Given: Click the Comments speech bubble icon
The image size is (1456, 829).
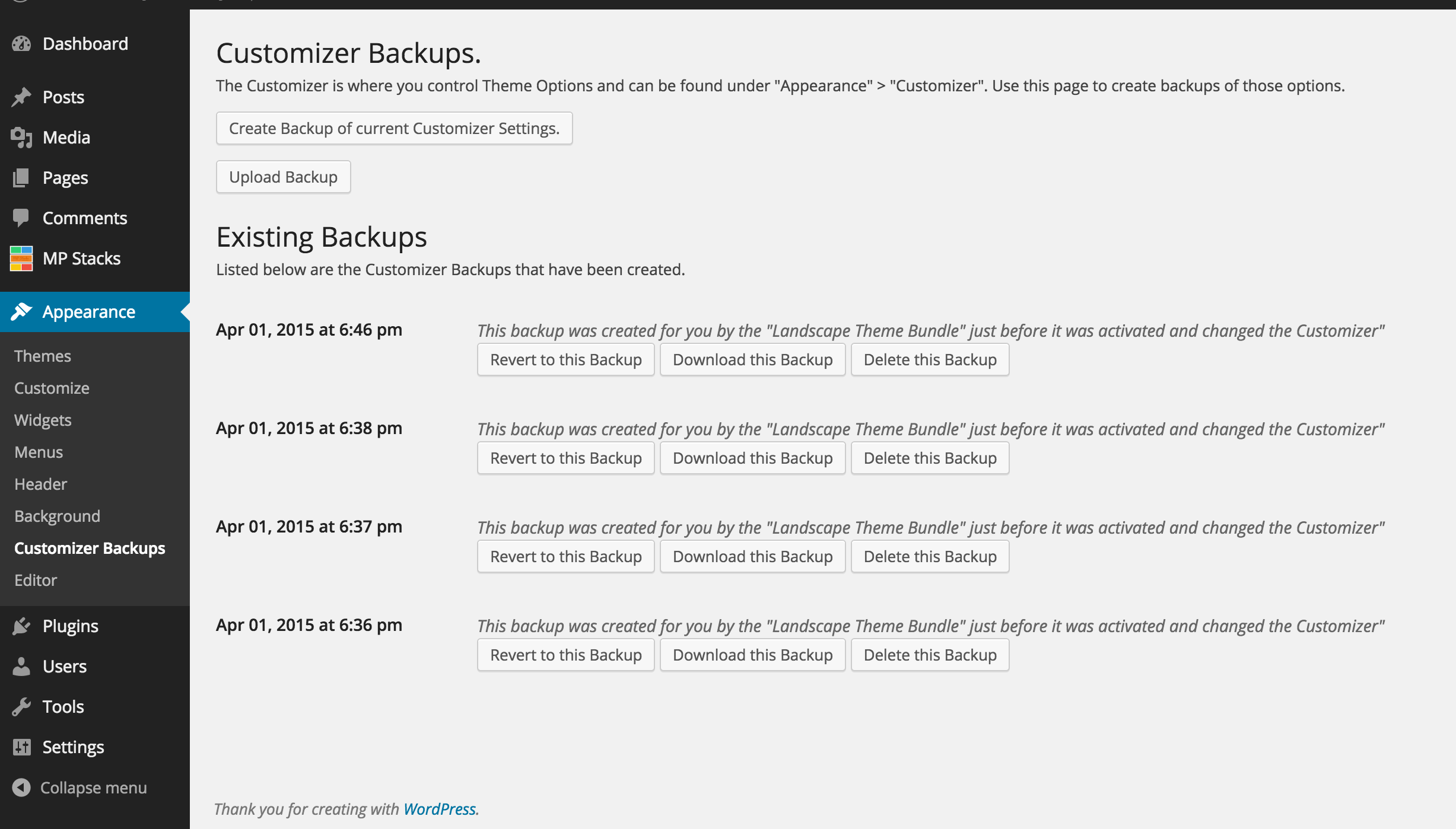Looking at the screenshot, I should [21, 218].
